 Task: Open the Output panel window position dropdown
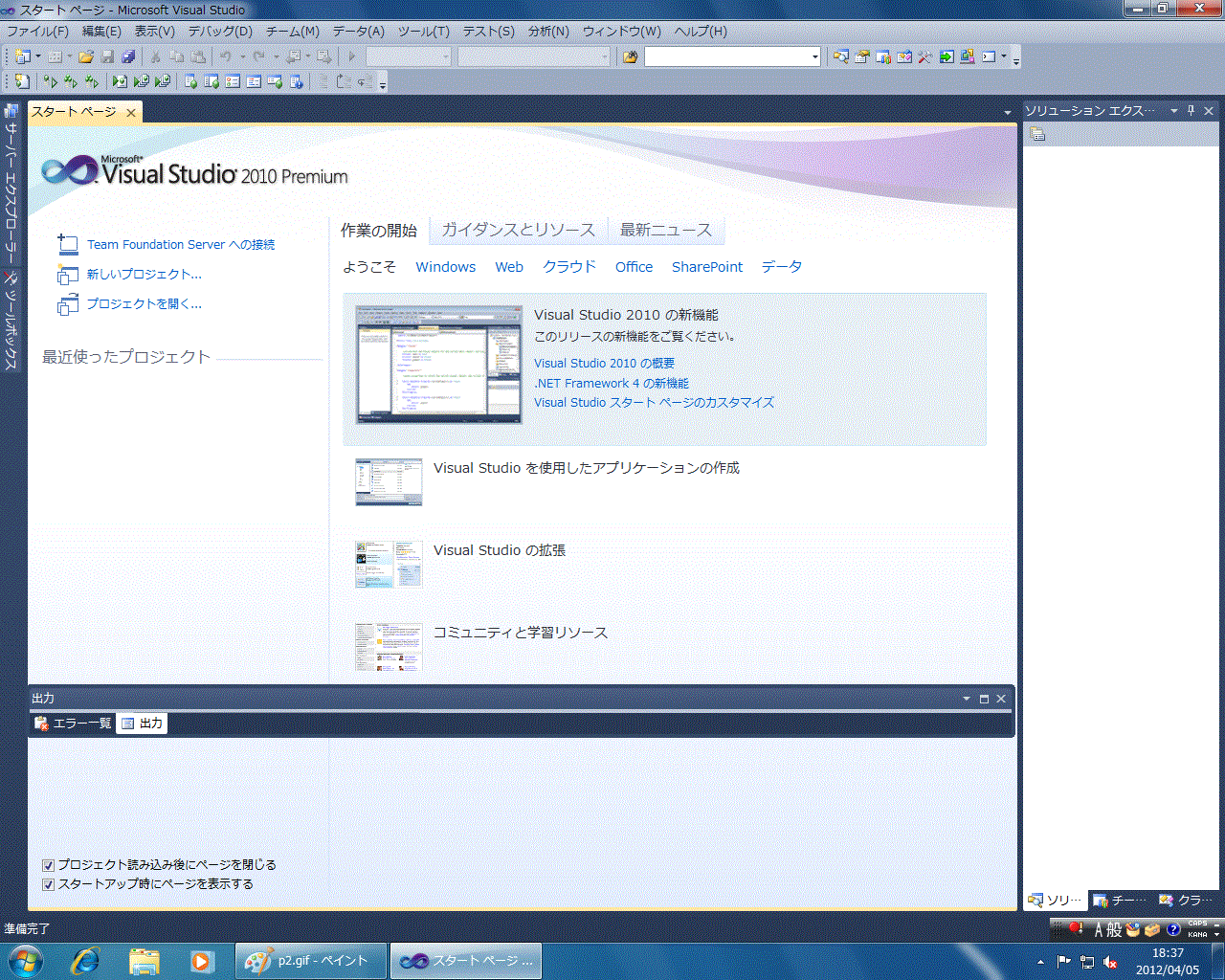click(967, 699)
